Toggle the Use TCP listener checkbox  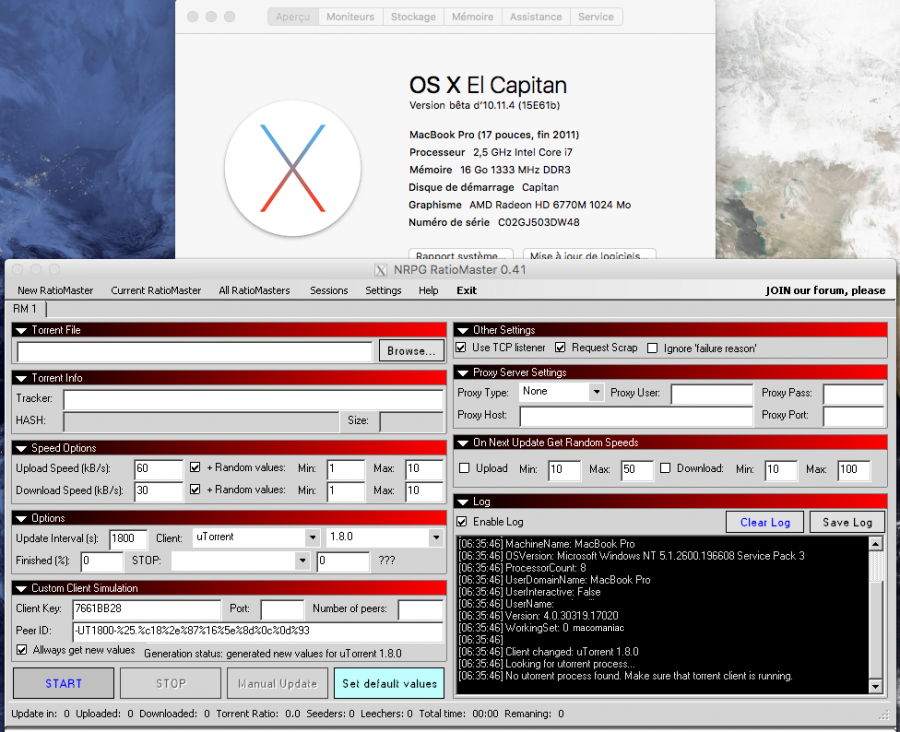point(461,347)
